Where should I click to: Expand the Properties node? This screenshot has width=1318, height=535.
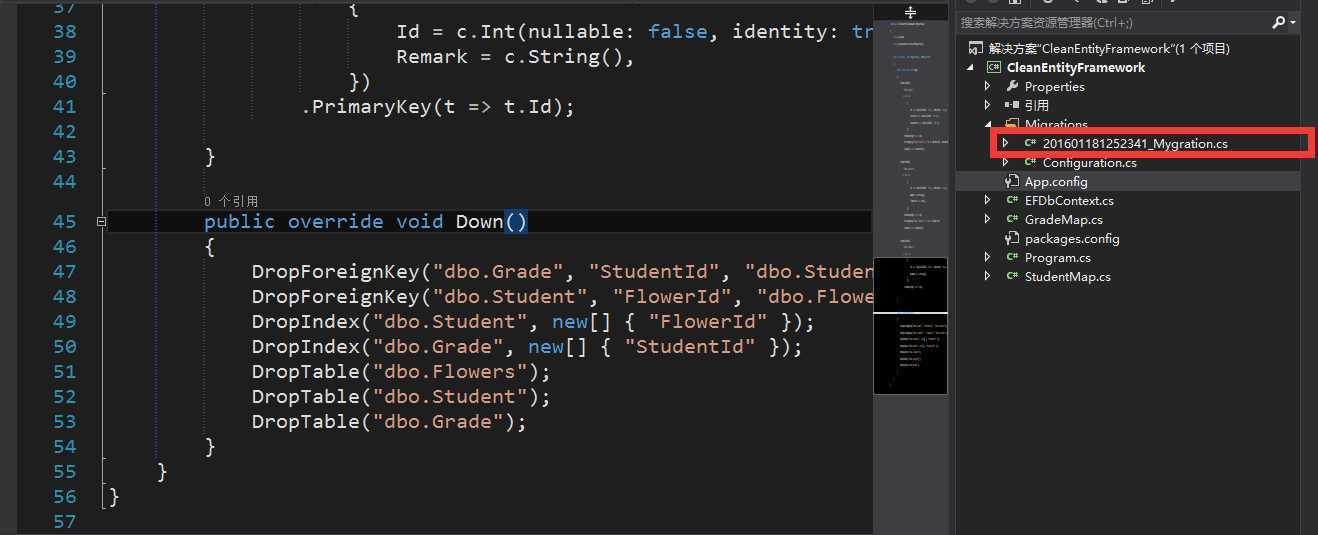click(988, 87)
